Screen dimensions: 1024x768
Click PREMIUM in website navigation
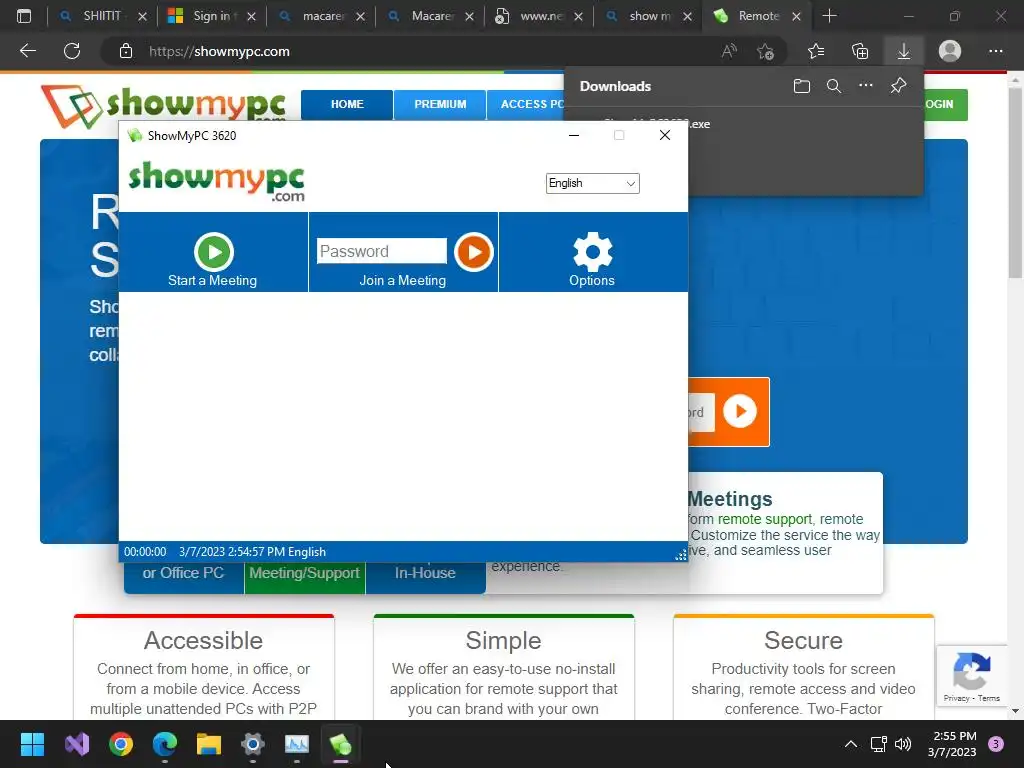(x=440, y=104)
